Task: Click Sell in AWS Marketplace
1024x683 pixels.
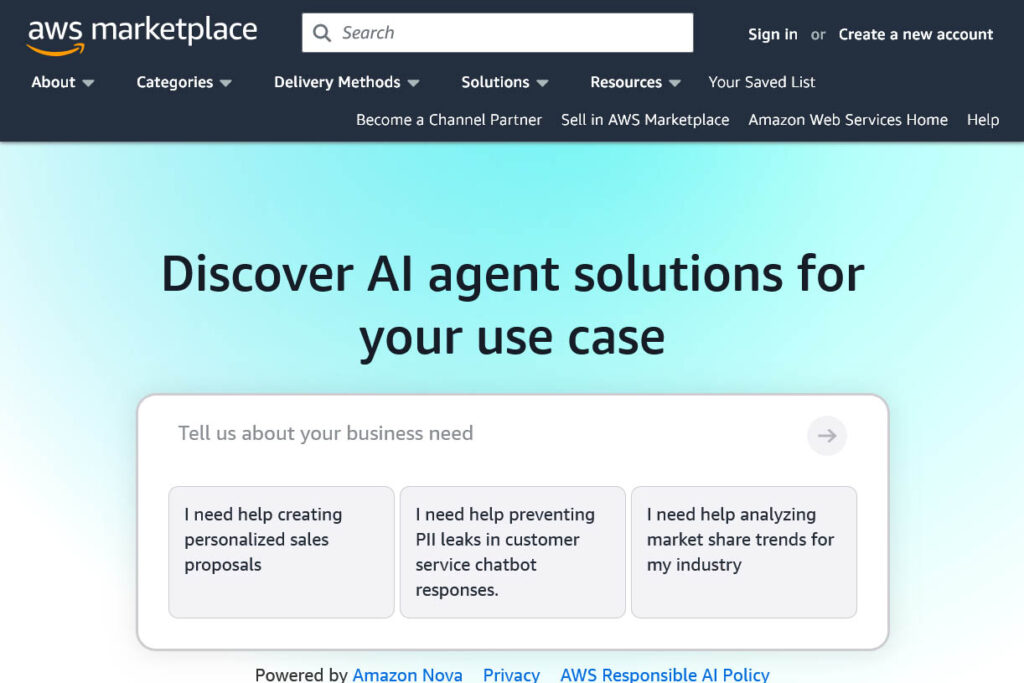Action: (x=645, y=119)
